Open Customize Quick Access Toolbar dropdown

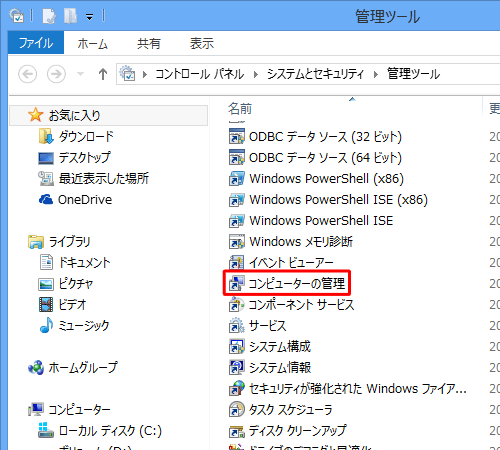[x=89, y=16]
